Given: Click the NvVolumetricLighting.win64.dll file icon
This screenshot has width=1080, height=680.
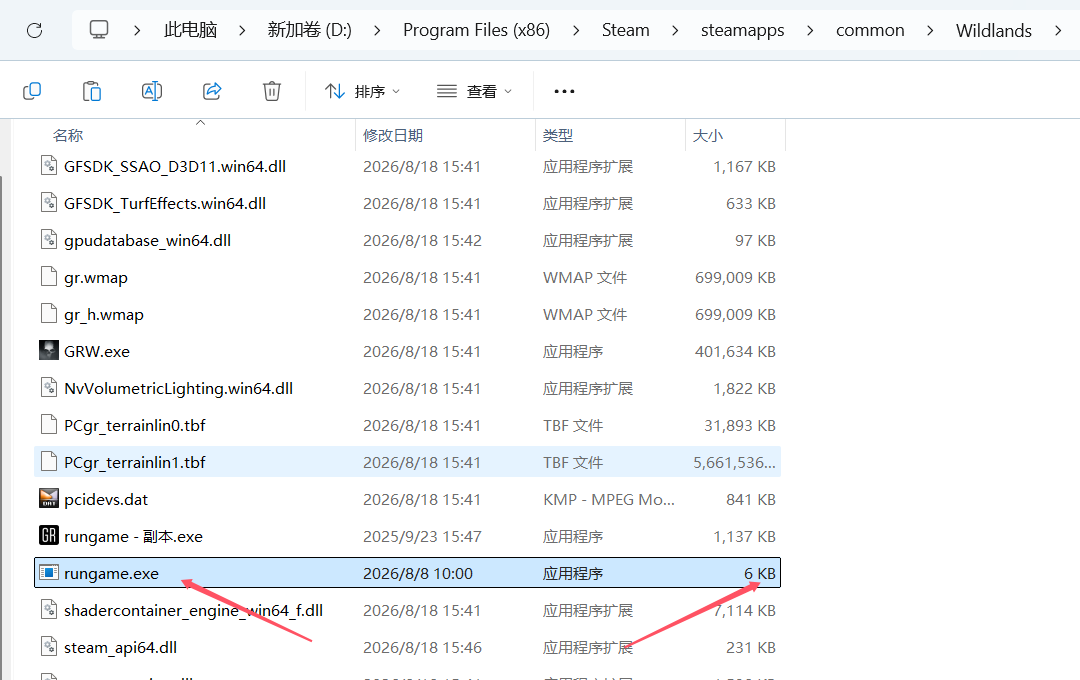Looking at the screenshot, I should pyautogui.click(x=49, y=388).
